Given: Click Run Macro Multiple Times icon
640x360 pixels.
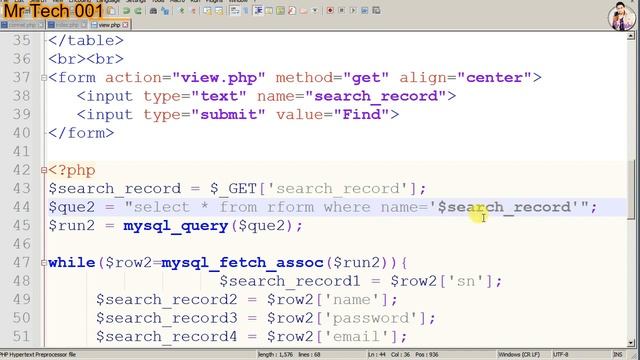Looking at the screenshot, I should pos(364,11).
